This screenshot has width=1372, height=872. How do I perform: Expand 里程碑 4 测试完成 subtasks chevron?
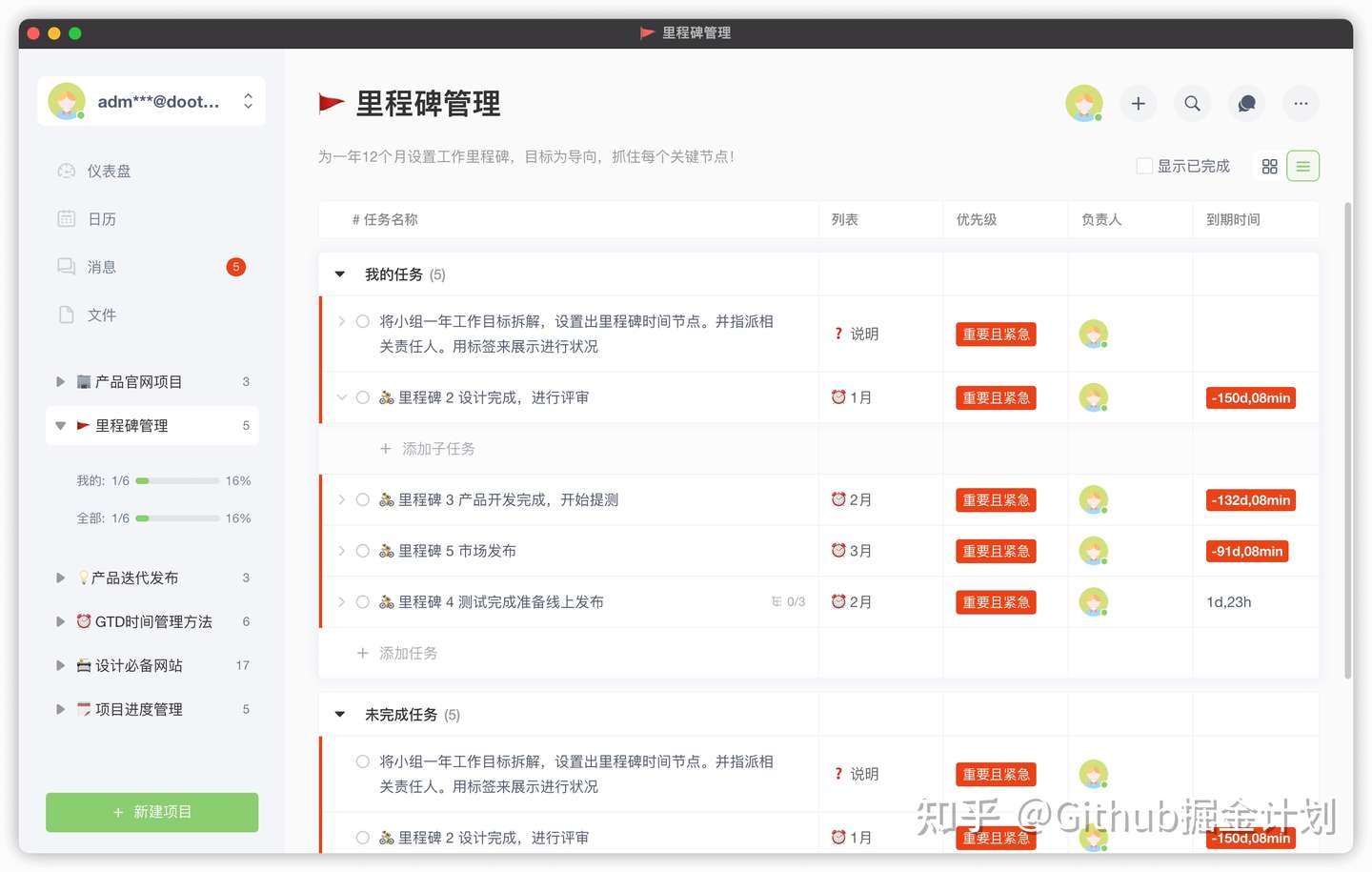341,602
